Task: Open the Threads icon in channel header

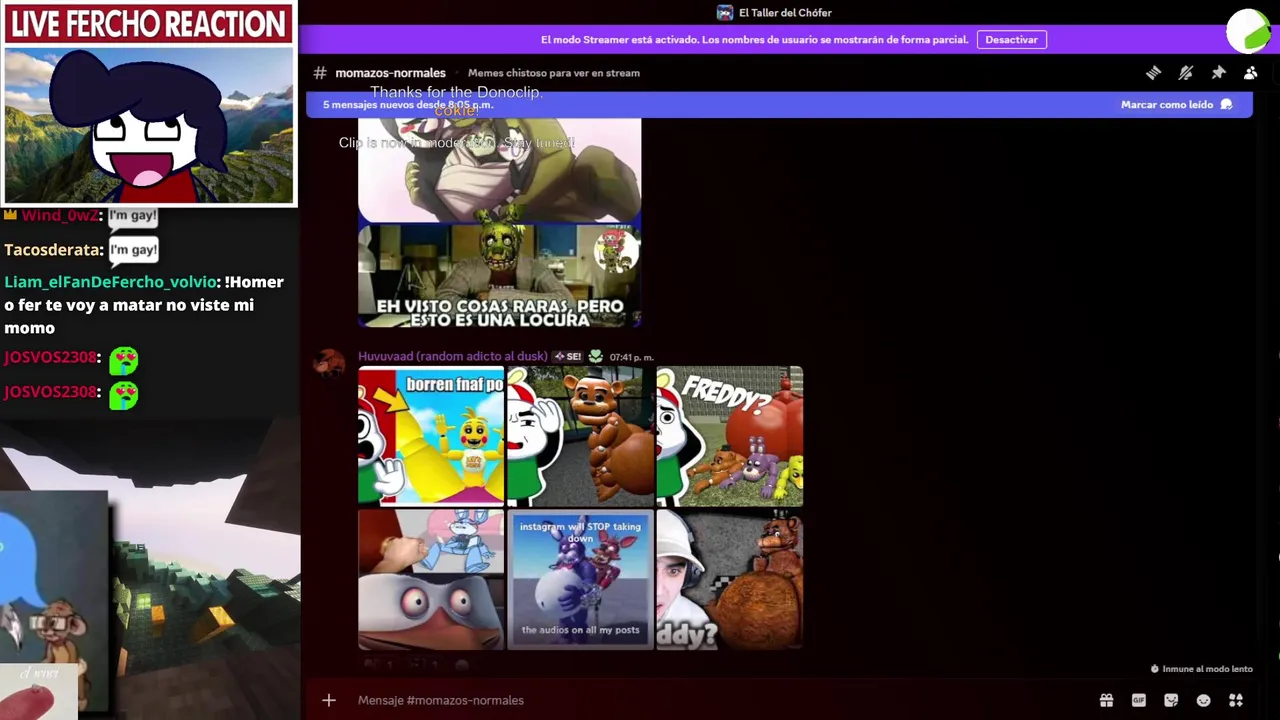Action: (1153, 73)
